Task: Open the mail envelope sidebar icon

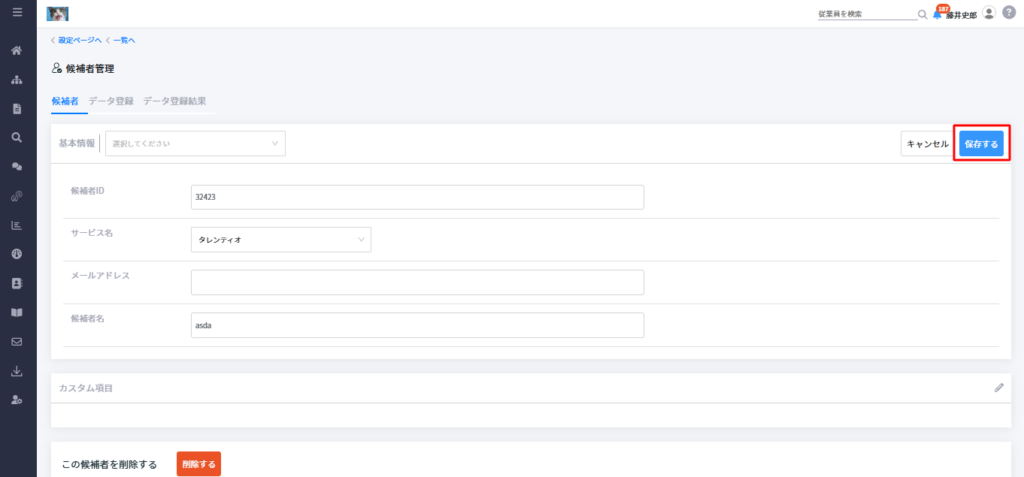Action: (x=18, y=342)
